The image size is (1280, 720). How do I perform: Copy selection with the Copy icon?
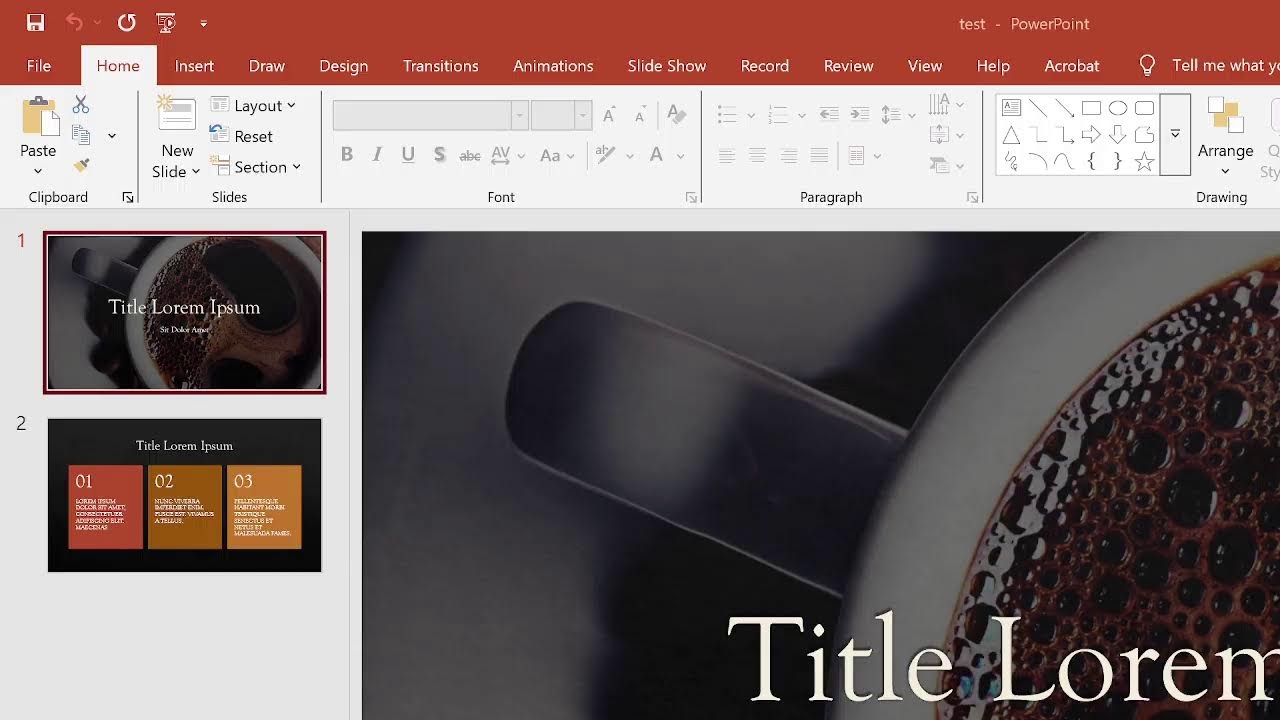pyautogui.click(x=81, y=135)
